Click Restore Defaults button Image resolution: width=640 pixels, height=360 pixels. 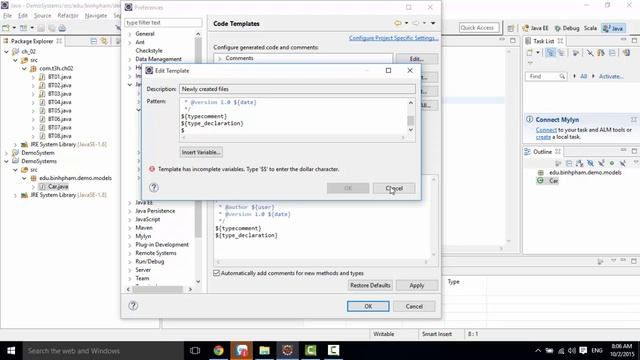370,285
